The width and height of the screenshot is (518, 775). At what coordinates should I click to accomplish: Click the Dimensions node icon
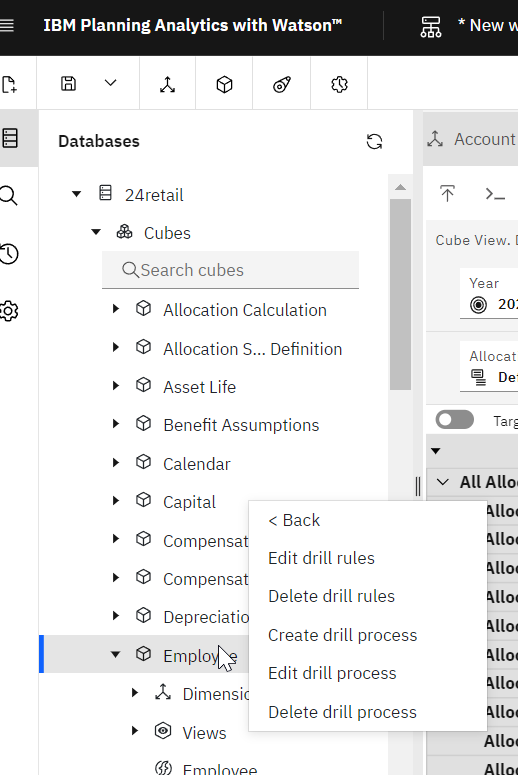click(x=163, y=692)
